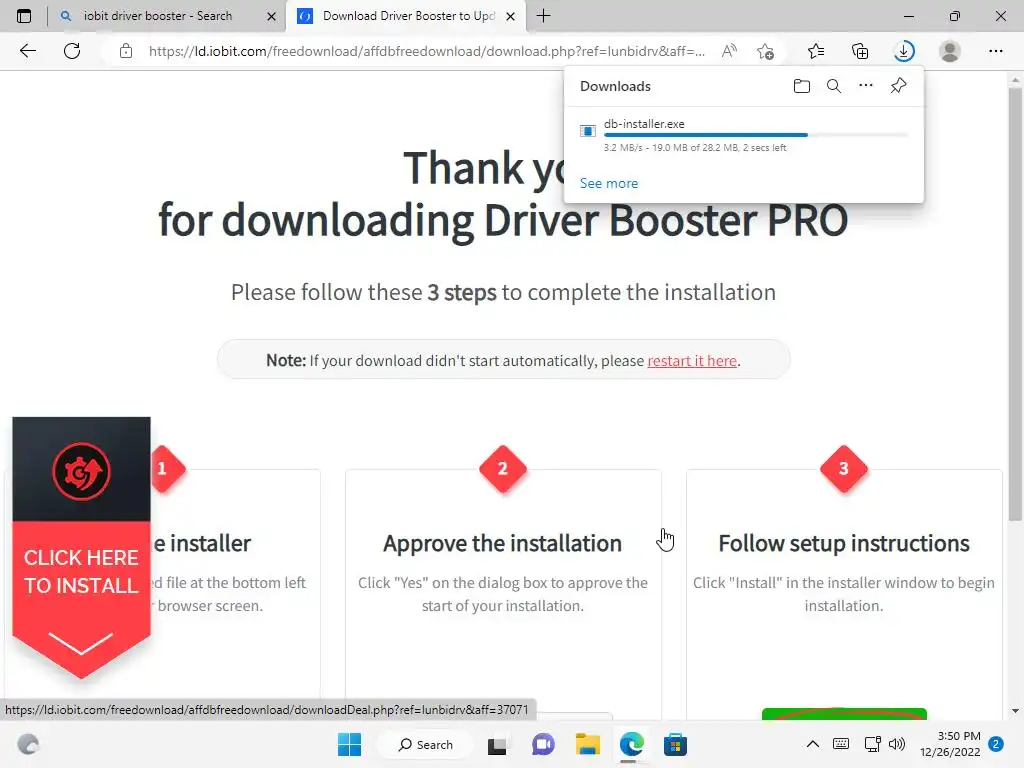View site info via the lock icon
Image resolution: width=1024 pixels, height=768 pixels.
126,51
